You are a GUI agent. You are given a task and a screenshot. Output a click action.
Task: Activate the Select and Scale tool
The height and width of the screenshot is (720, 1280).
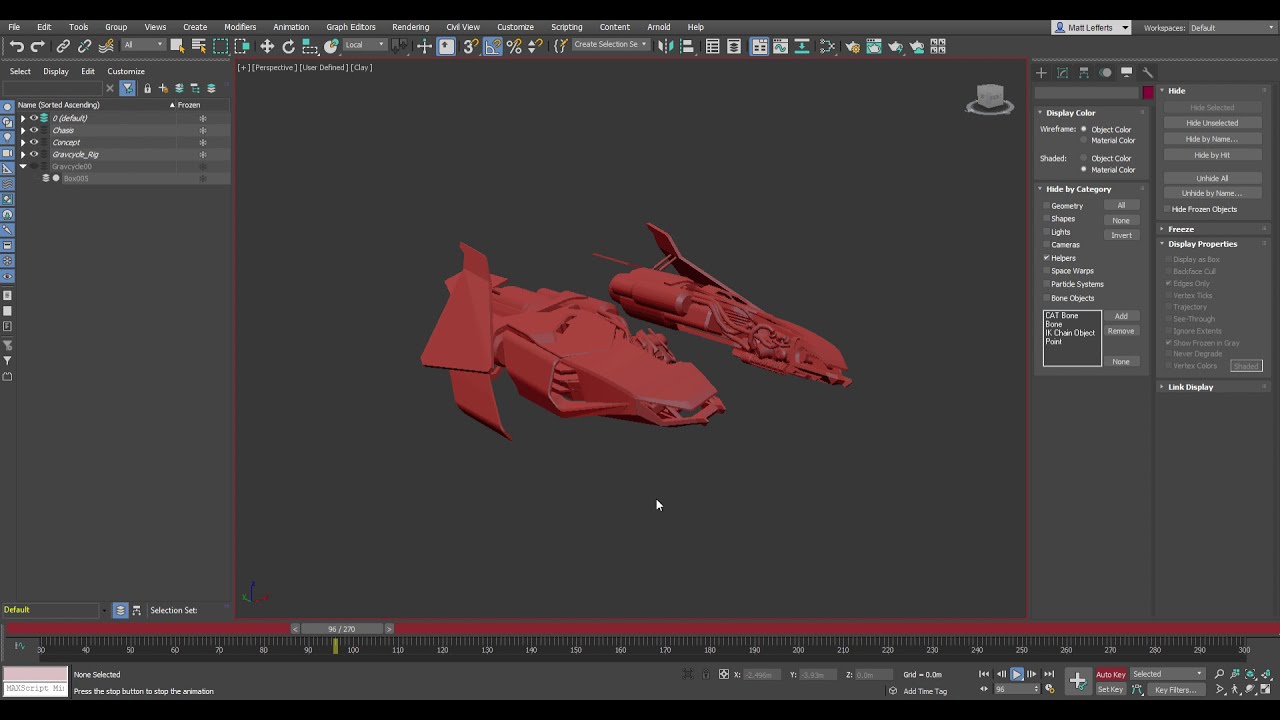(x=310, y=46)
